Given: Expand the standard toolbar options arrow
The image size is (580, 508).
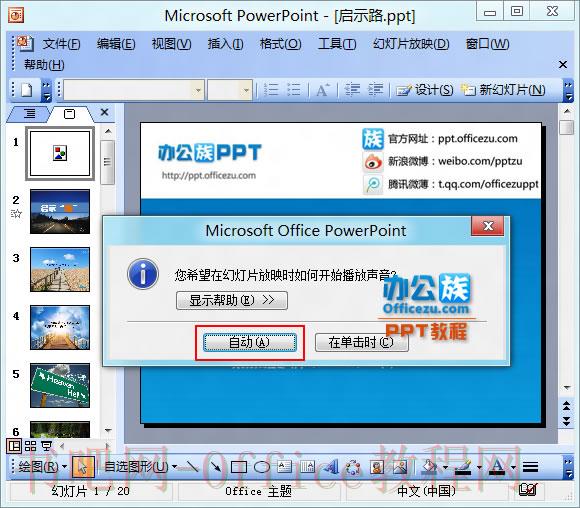Looking at the screenshot, I should 47,91.
